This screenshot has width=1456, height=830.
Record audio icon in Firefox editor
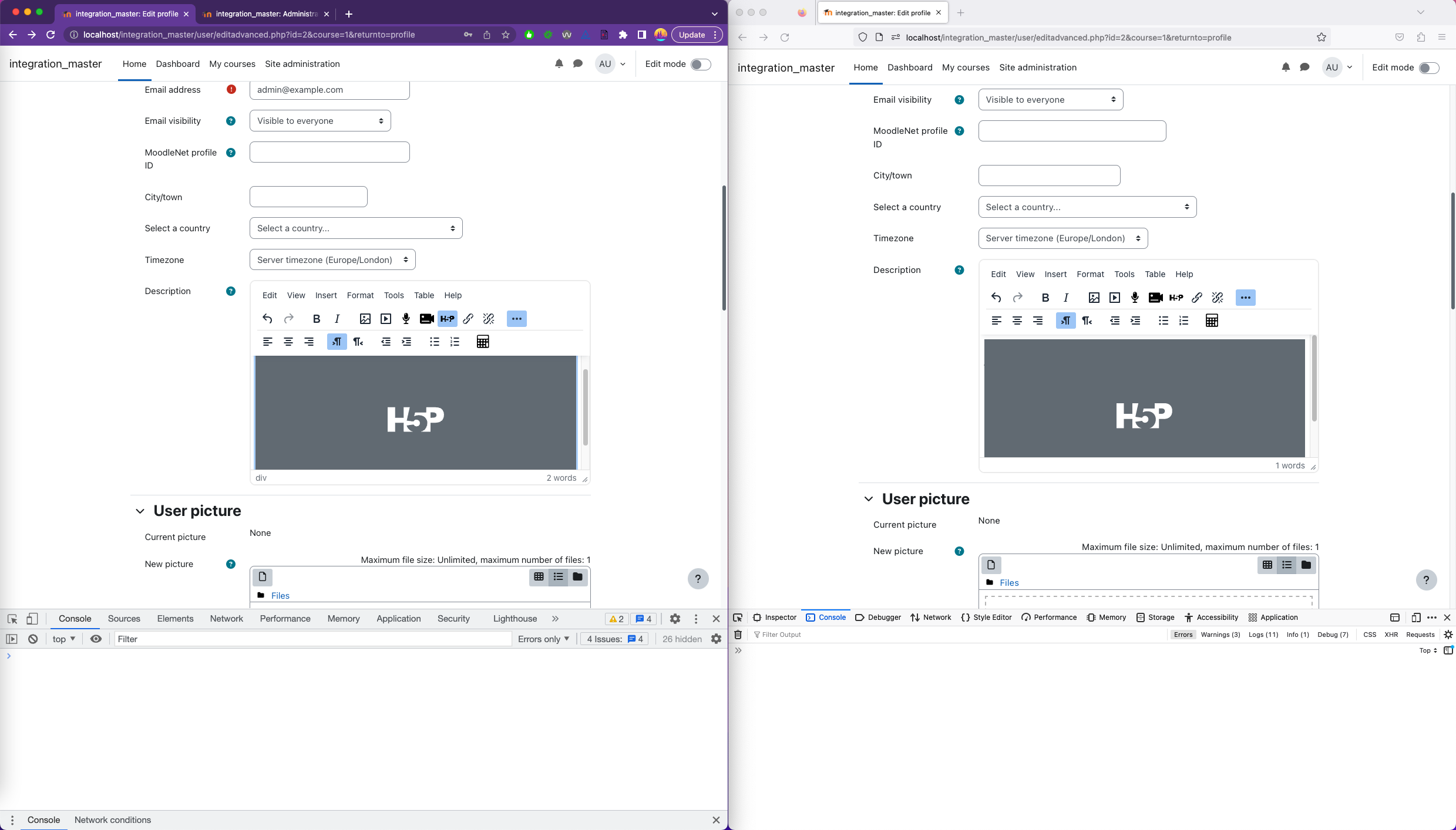[x=1135, y=298]
